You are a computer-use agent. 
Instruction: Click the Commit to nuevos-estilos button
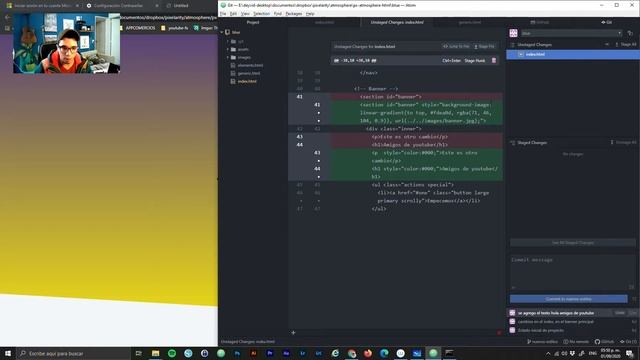[x=569, y=299]
